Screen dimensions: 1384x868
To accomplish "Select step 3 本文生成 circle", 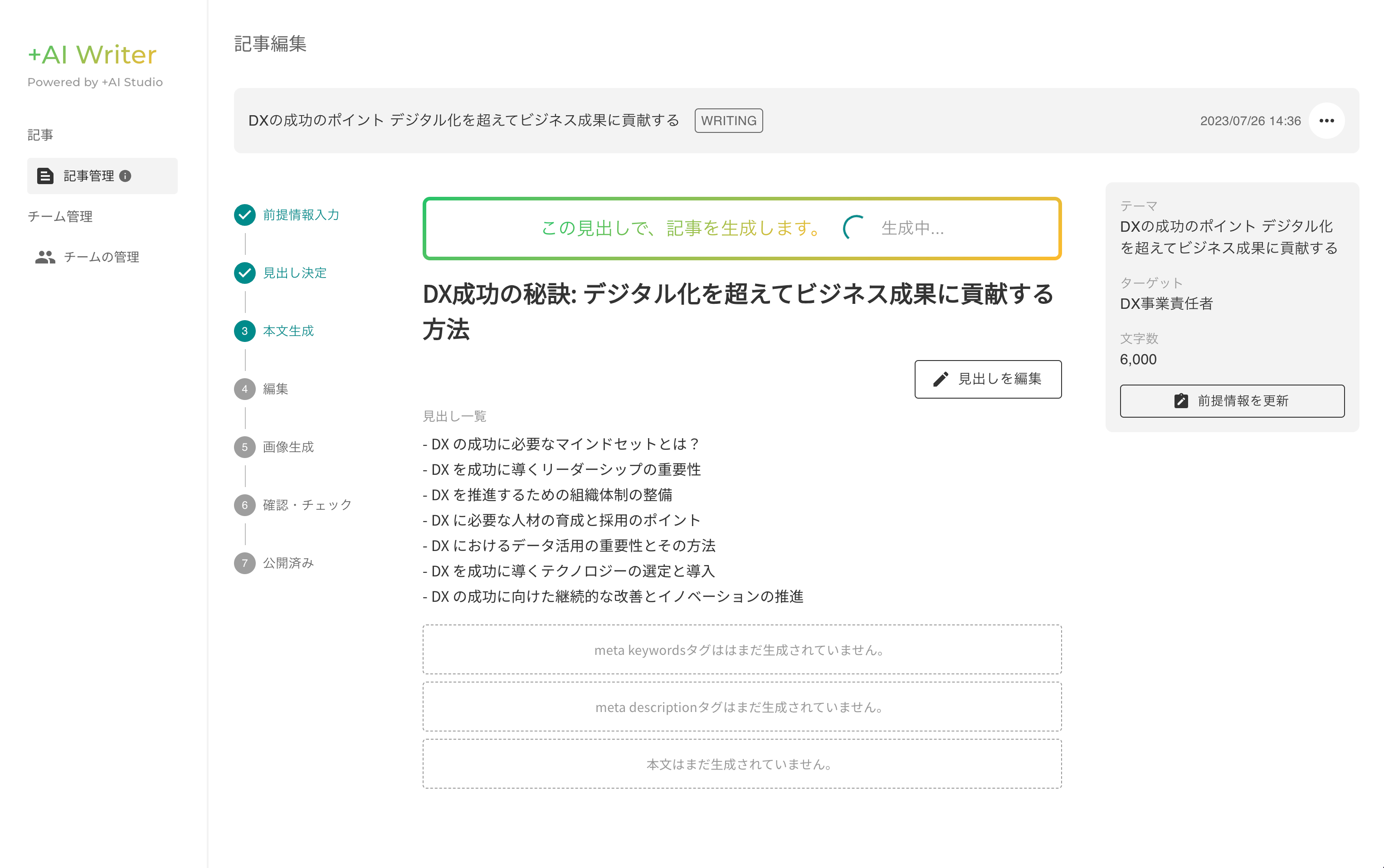I will click(x=244, y=331).
